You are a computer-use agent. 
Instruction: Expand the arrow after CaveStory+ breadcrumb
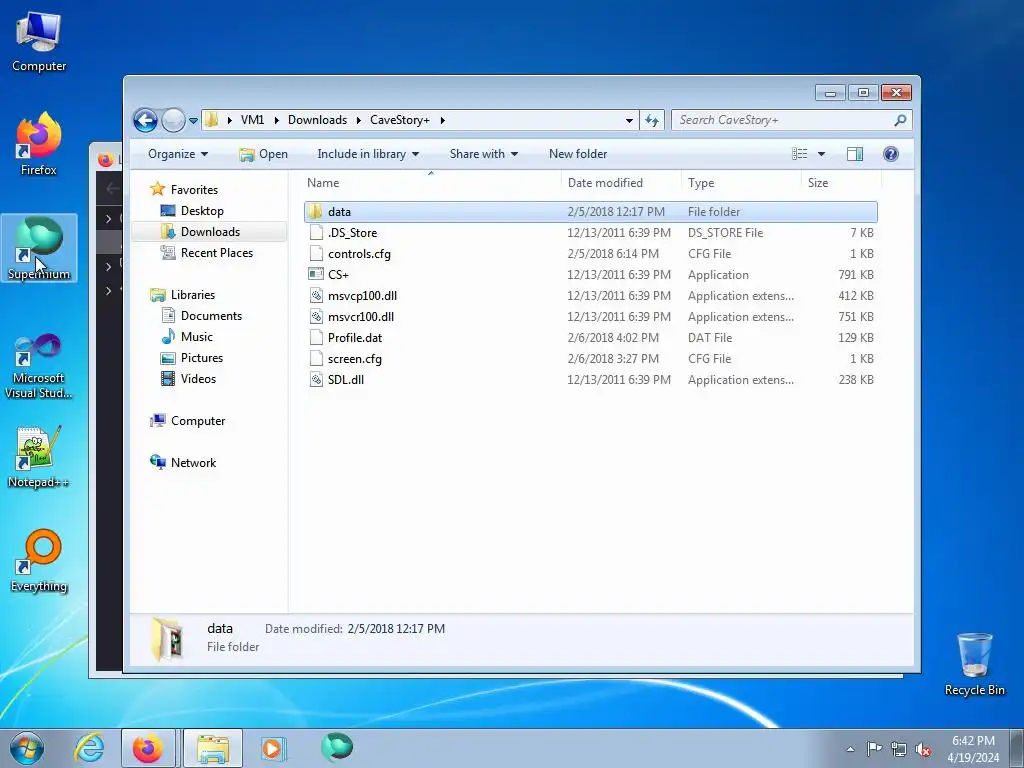[443, 120]
